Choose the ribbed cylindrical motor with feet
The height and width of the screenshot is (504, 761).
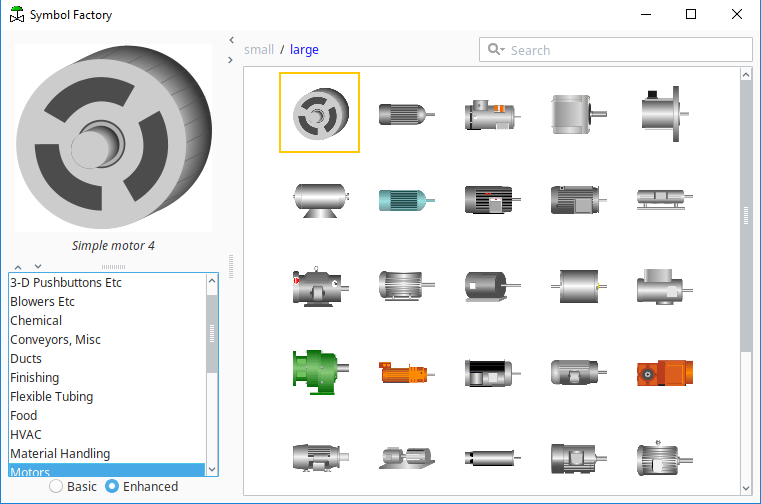(x=406, y=286)
